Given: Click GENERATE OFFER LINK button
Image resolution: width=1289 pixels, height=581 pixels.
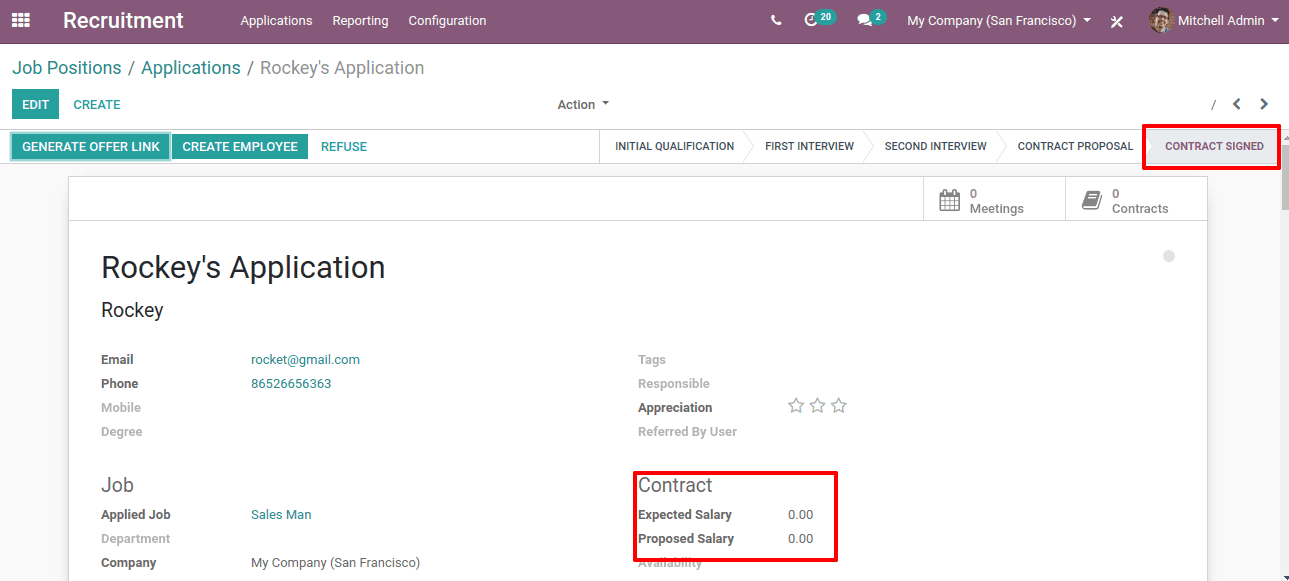Looking at the screenshot, I should click(x=91, y=146).
